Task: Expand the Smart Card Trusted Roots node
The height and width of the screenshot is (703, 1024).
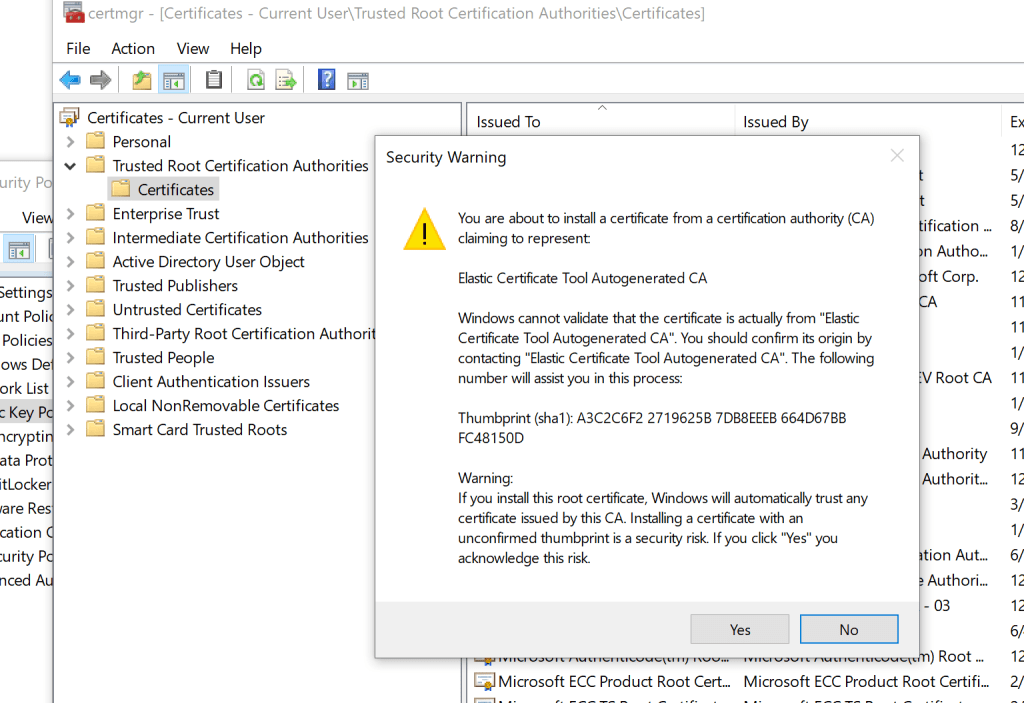Action: [x=70, y=430]
